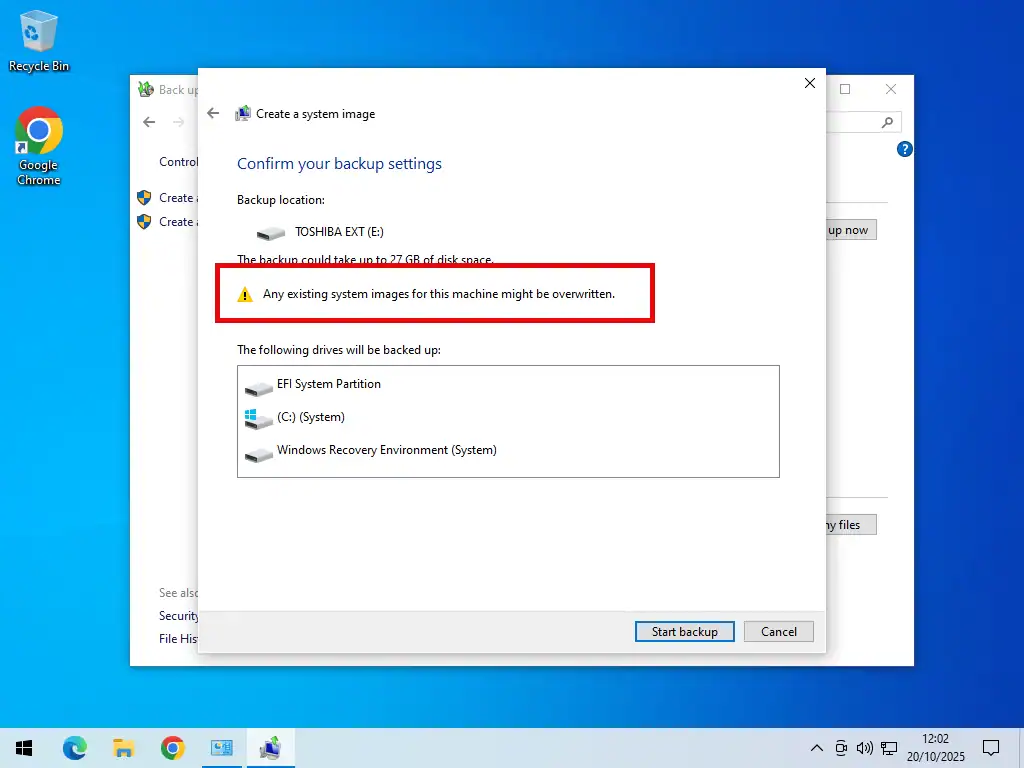
Task: Select the TOSHIBA EXT (E:) drive icon
Action: 270,231
